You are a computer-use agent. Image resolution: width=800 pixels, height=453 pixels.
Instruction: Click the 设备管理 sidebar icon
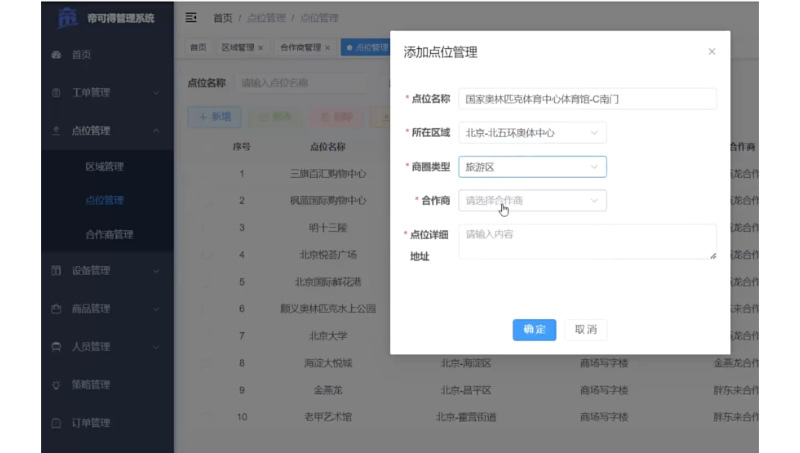tap(56, 270)
